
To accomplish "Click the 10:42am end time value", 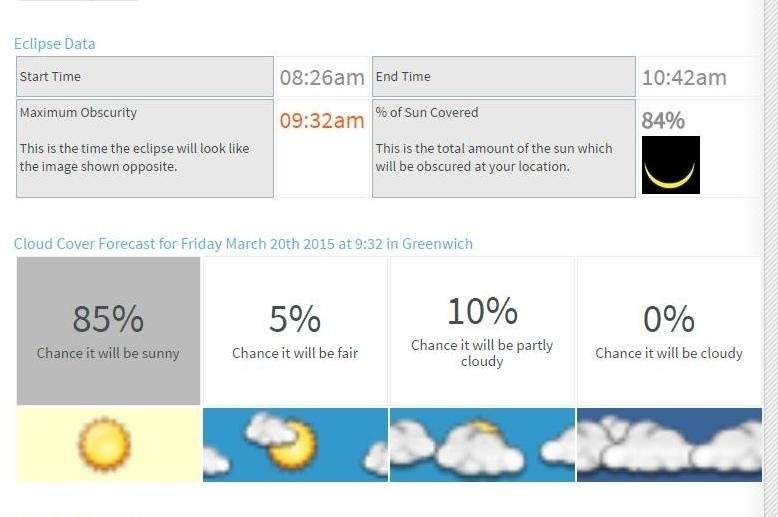I will [x=684, y=78].
